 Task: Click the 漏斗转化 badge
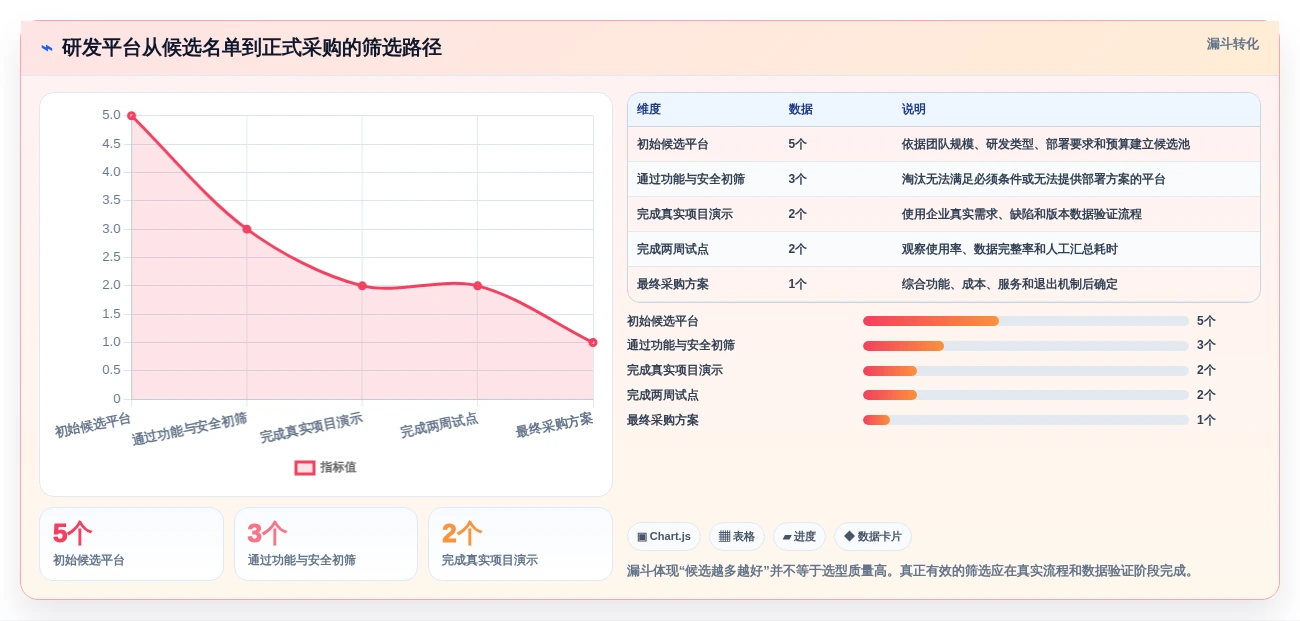tap(1232, 44)
